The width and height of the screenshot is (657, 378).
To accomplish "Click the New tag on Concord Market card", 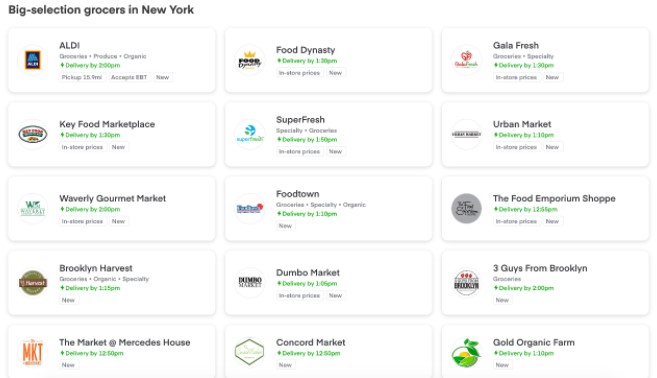I will tap(285, 365).
